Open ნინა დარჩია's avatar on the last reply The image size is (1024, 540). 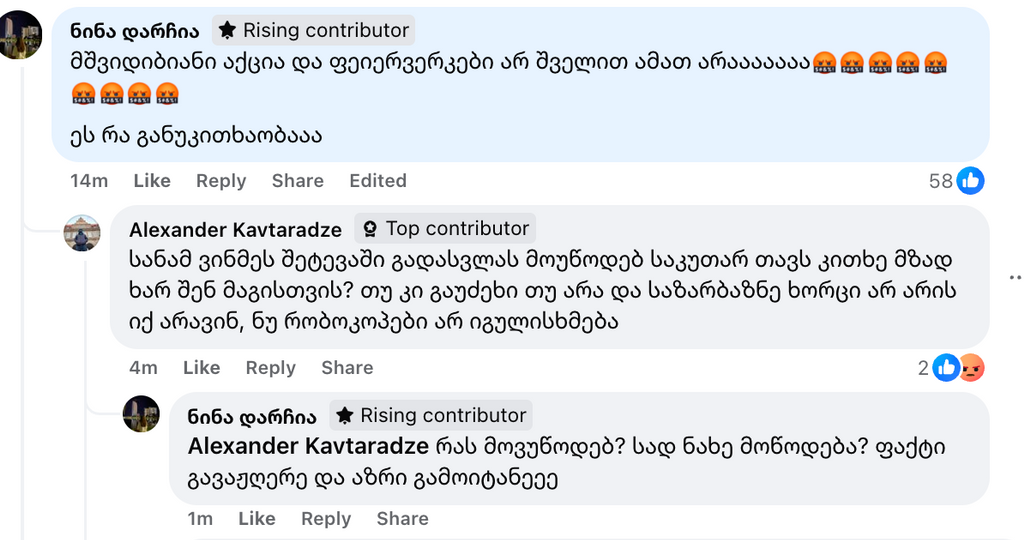tap(141, 413)
